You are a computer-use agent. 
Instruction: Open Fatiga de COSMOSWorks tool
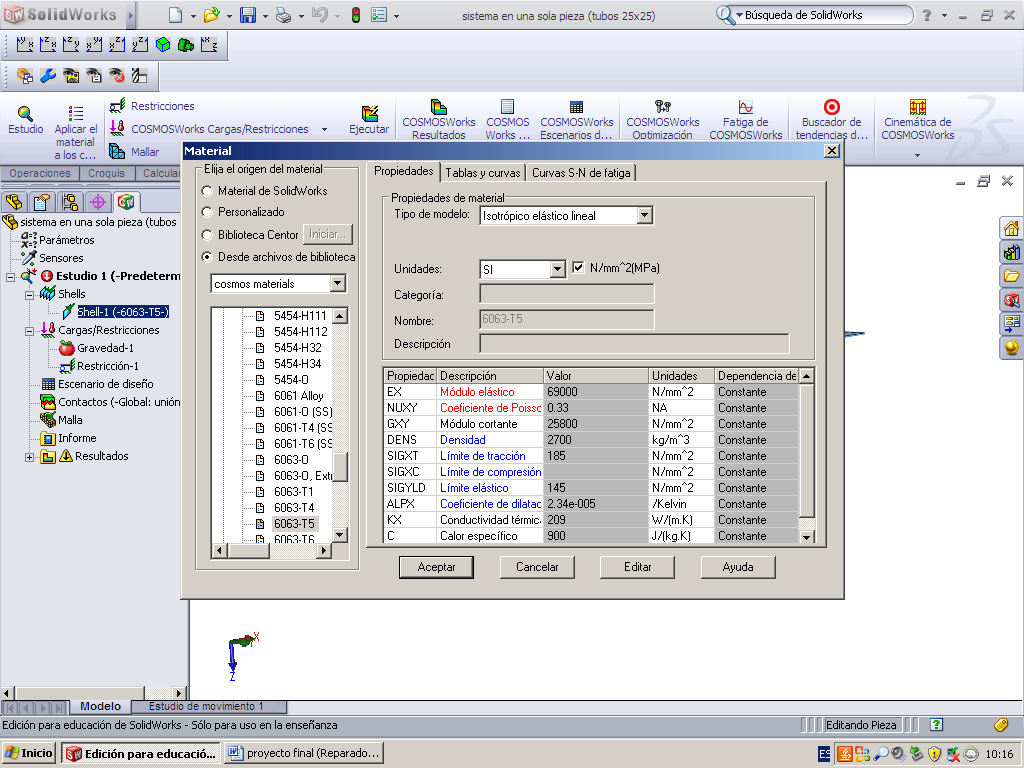tap(745, 107)
